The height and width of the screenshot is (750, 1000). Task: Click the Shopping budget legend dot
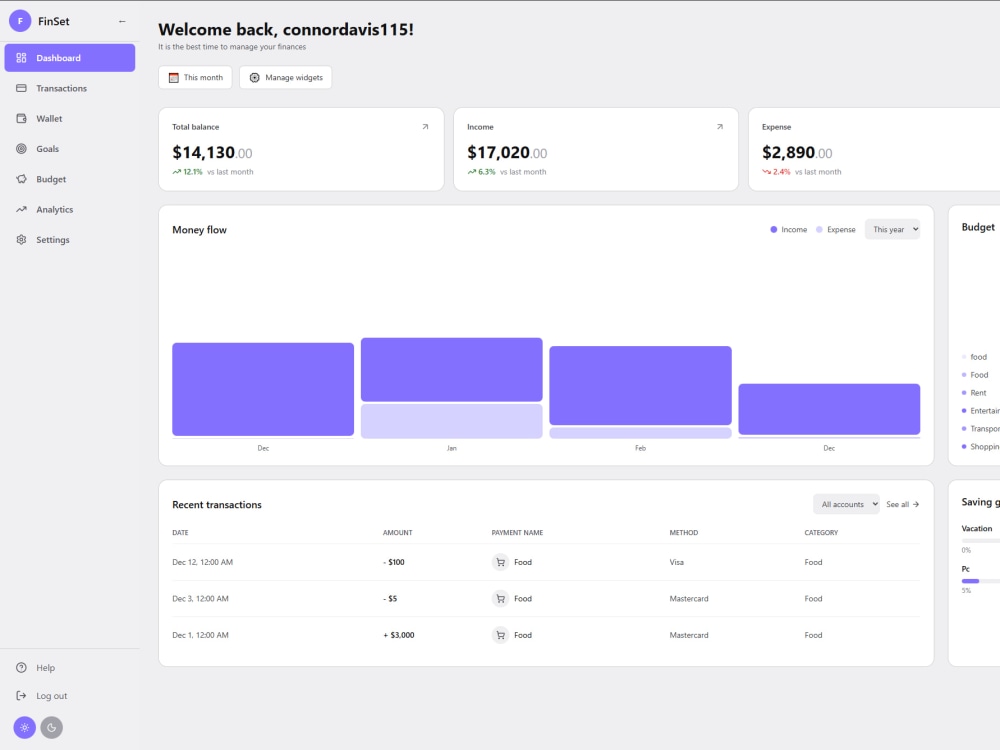pyautogui.click(x=964, y=446)
